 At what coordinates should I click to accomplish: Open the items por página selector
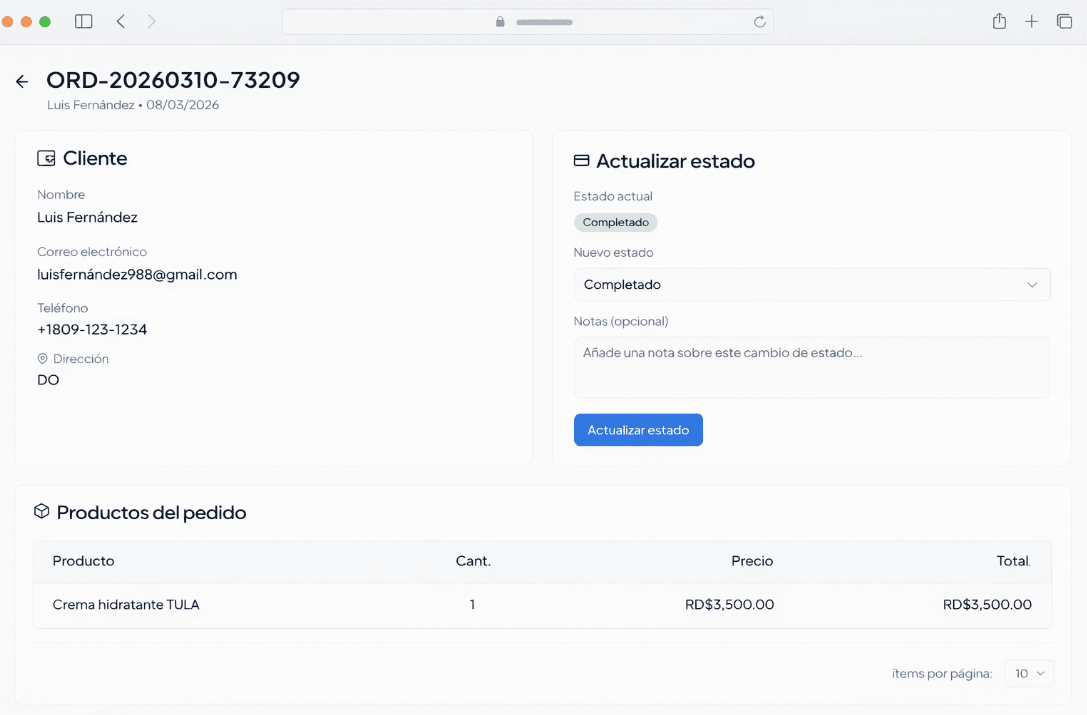coord(1029,673)
